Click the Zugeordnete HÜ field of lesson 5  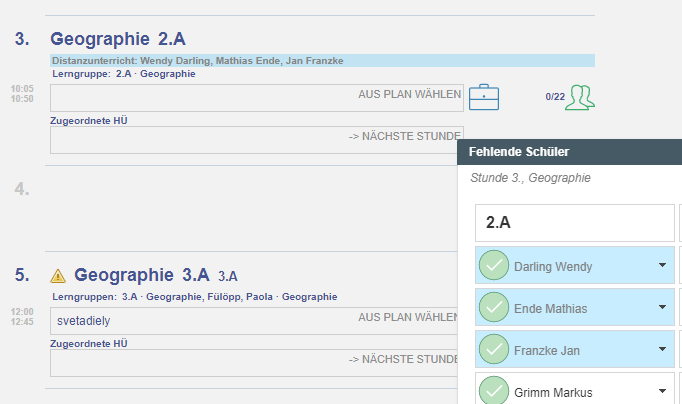(x=254, y=363)
